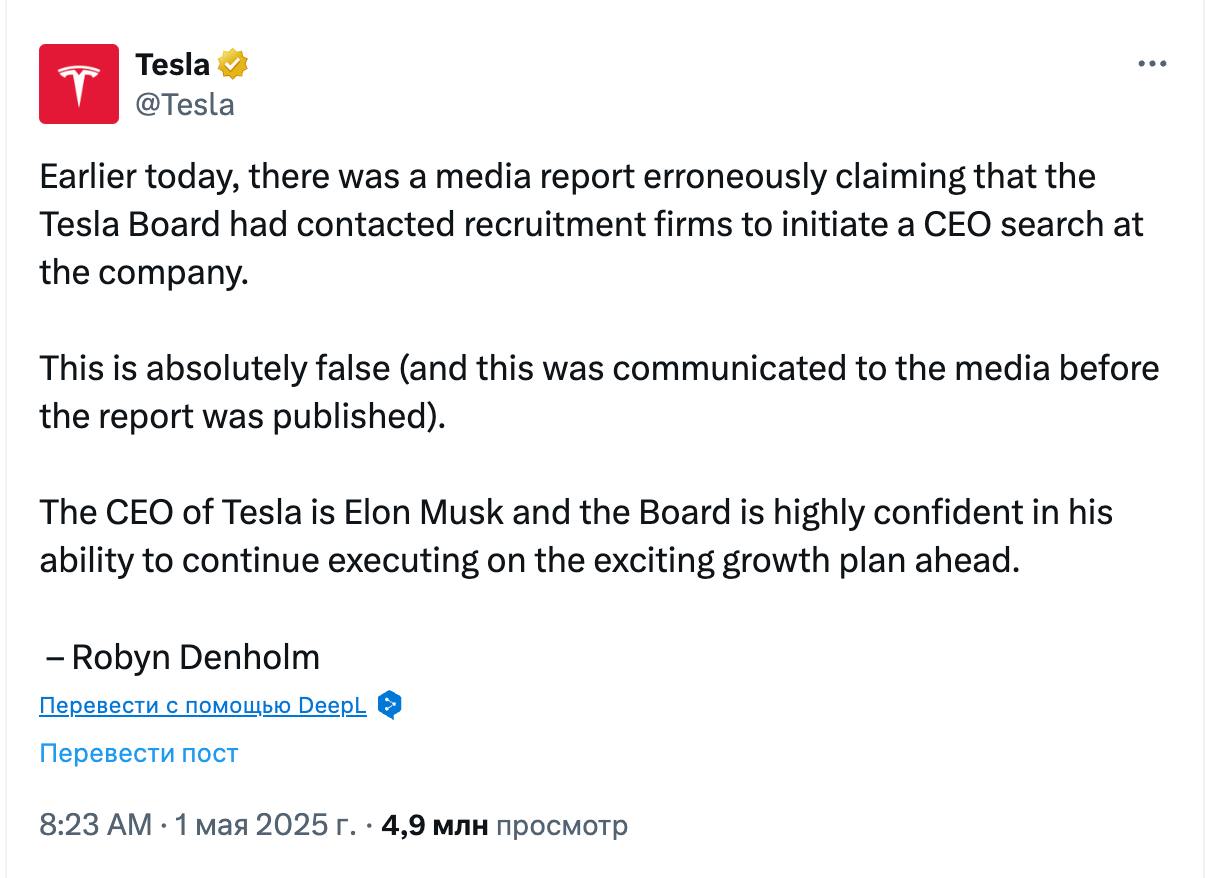Click the @Tesla handle
1206x878 pixels.
[184, 104]
